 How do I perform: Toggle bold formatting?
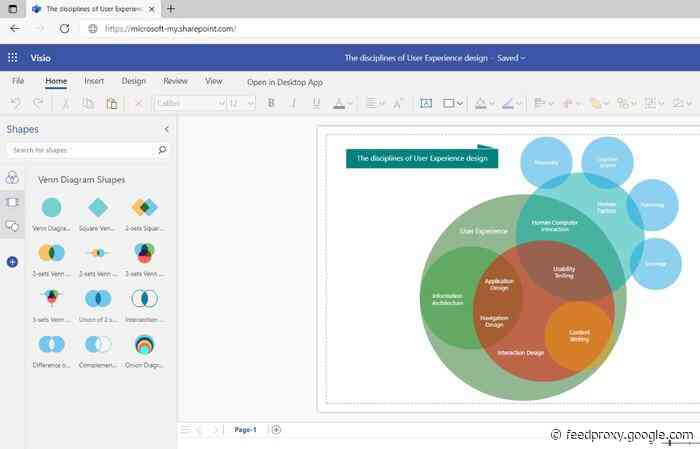271,104
